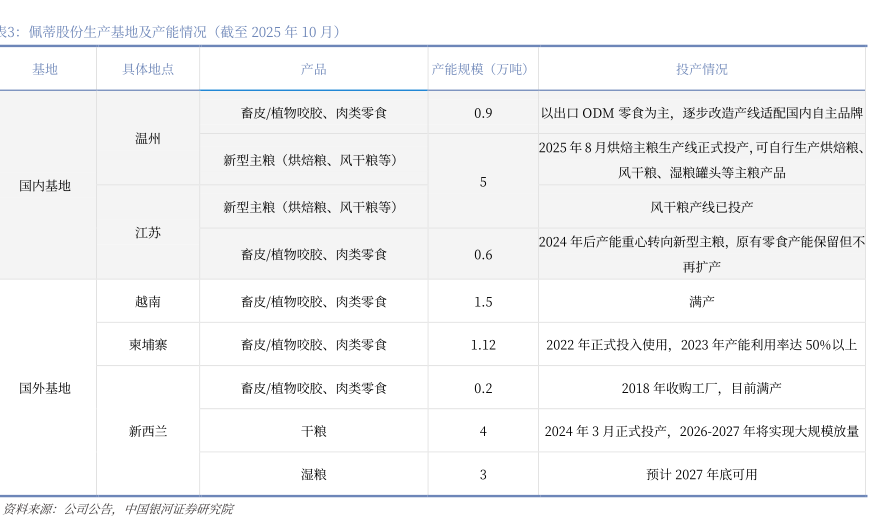This screenshot has height=530, width=879.
Task: Click the "柬埔寨" location cell
Action: point(148,345)
